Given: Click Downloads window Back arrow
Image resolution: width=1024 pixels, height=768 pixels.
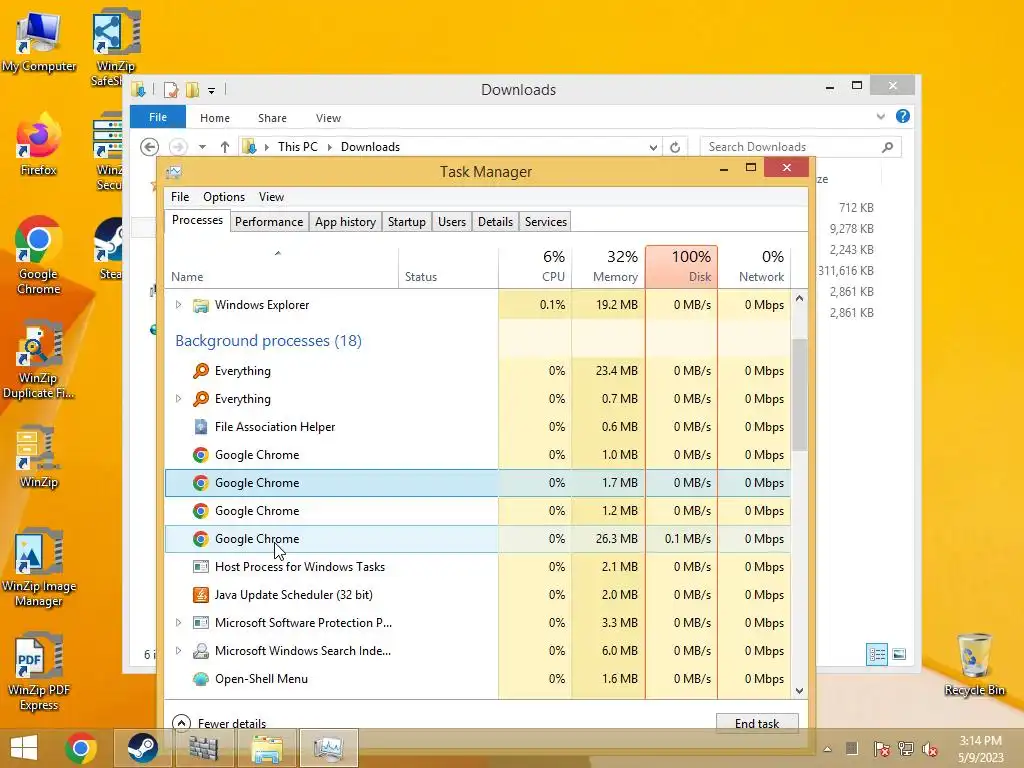Looking at the screenshot, I should tap(150, 147).
